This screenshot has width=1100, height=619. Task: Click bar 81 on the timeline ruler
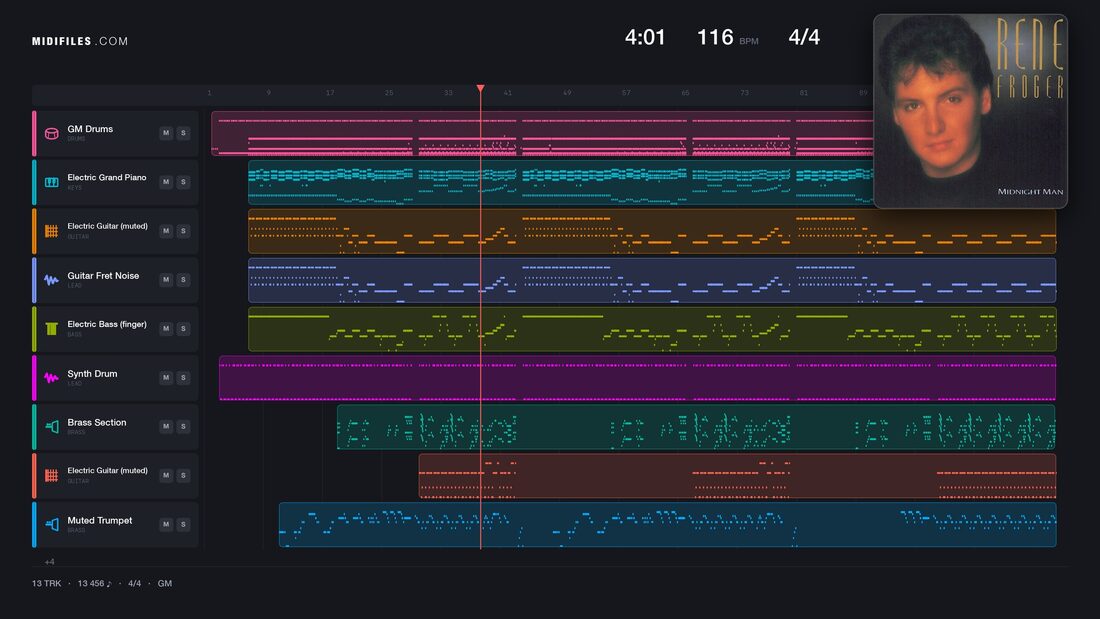point(803,93)
